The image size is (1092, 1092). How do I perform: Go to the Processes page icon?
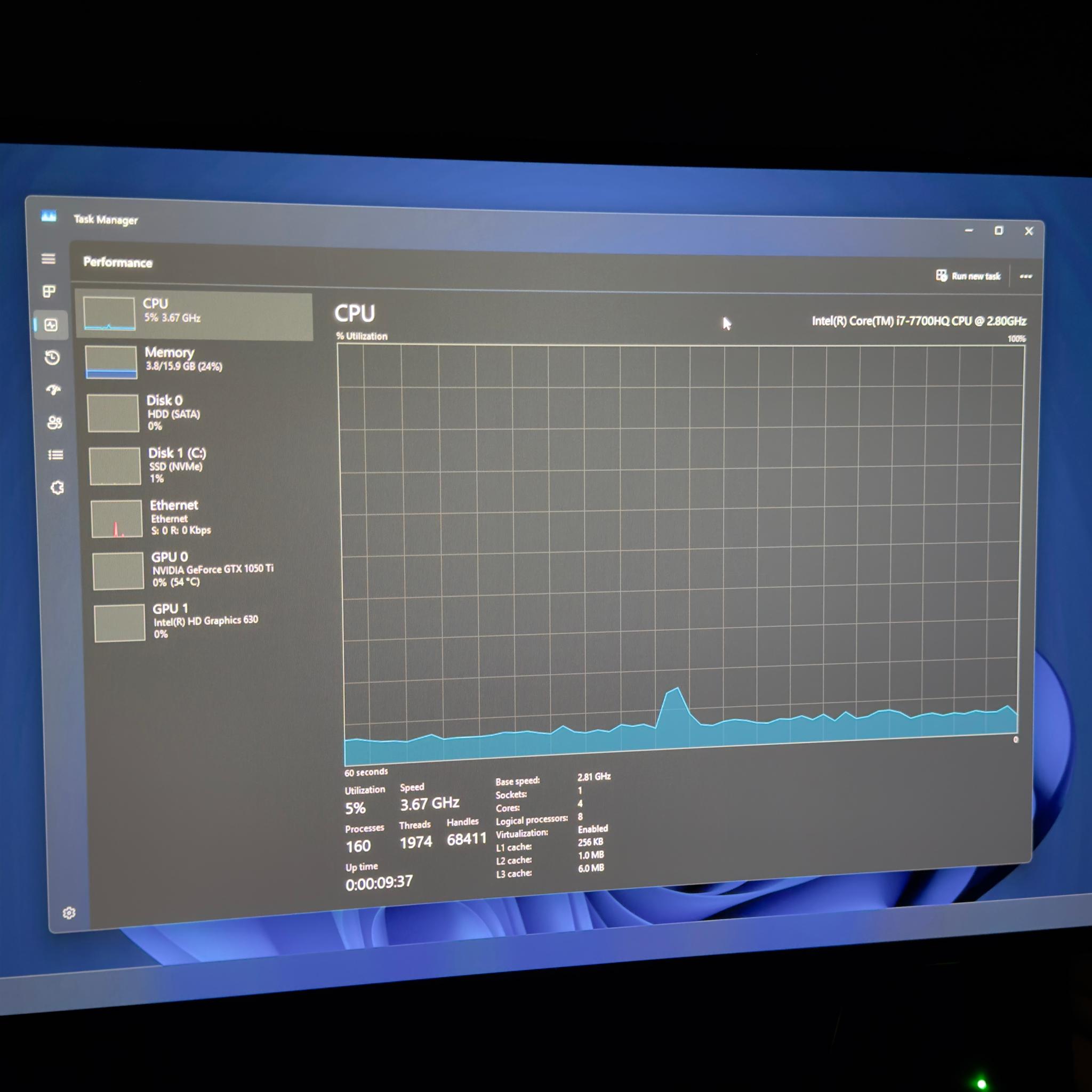point(49,291)
